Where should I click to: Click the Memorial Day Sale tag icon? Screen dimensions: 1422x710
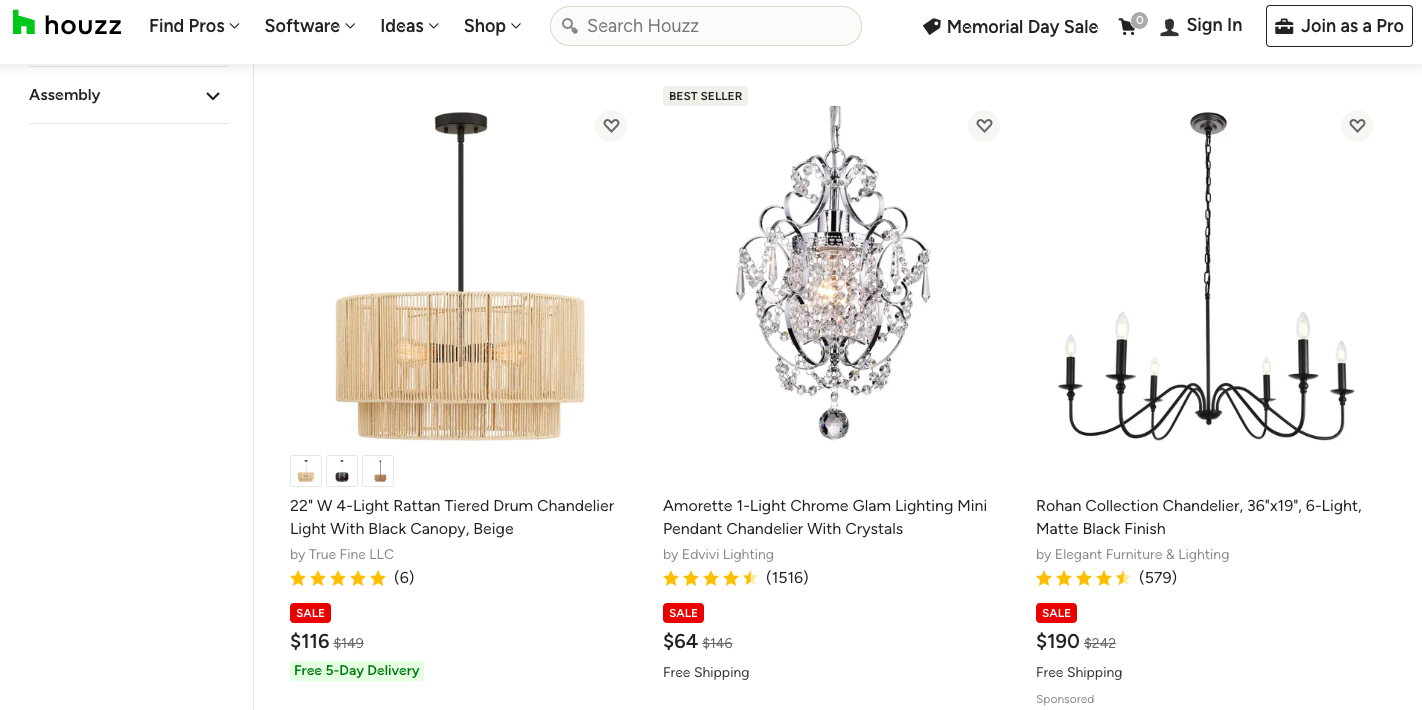[931, 27]
